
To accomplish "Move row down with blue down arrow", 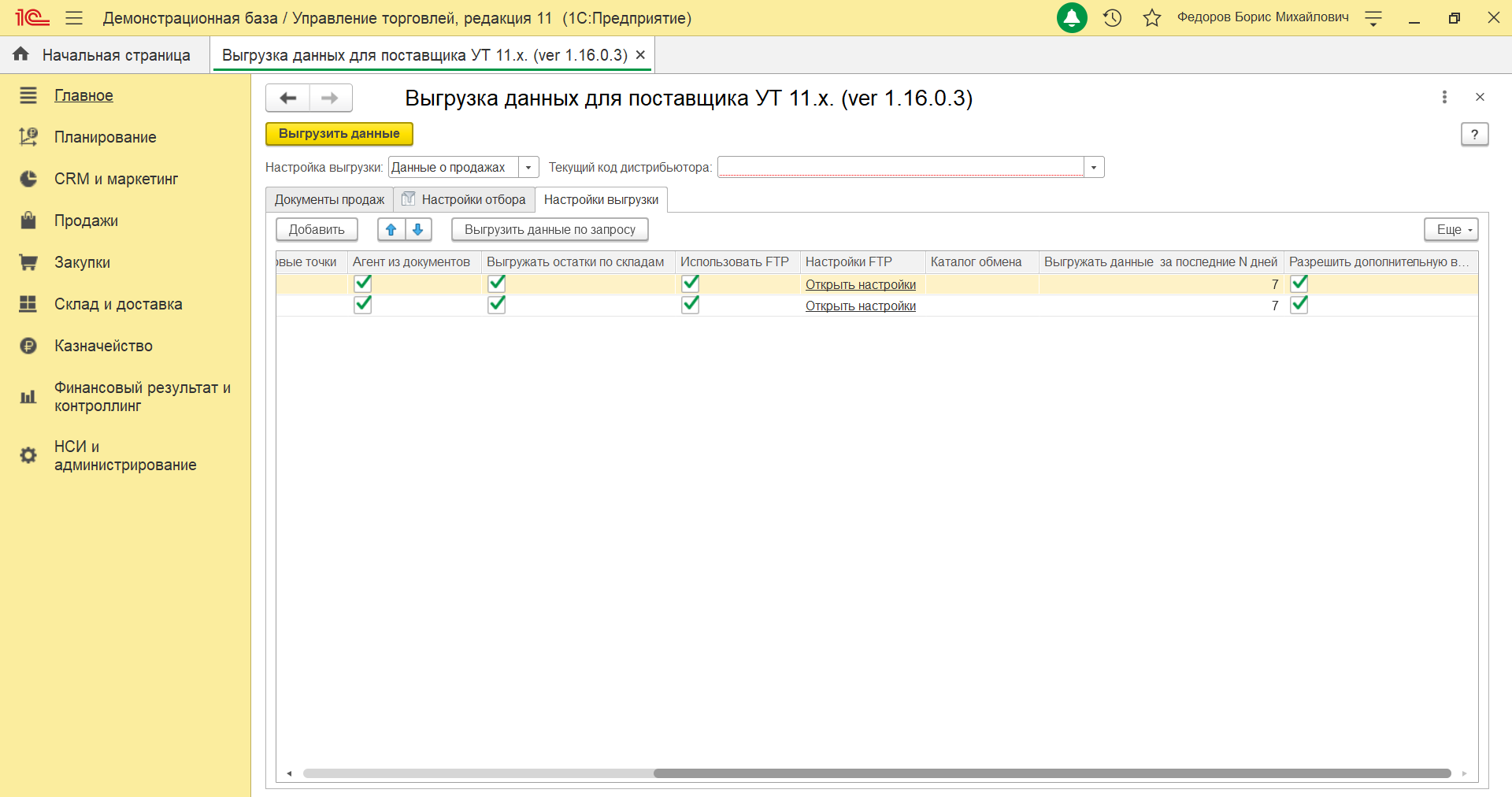I will tap(418, 229).
